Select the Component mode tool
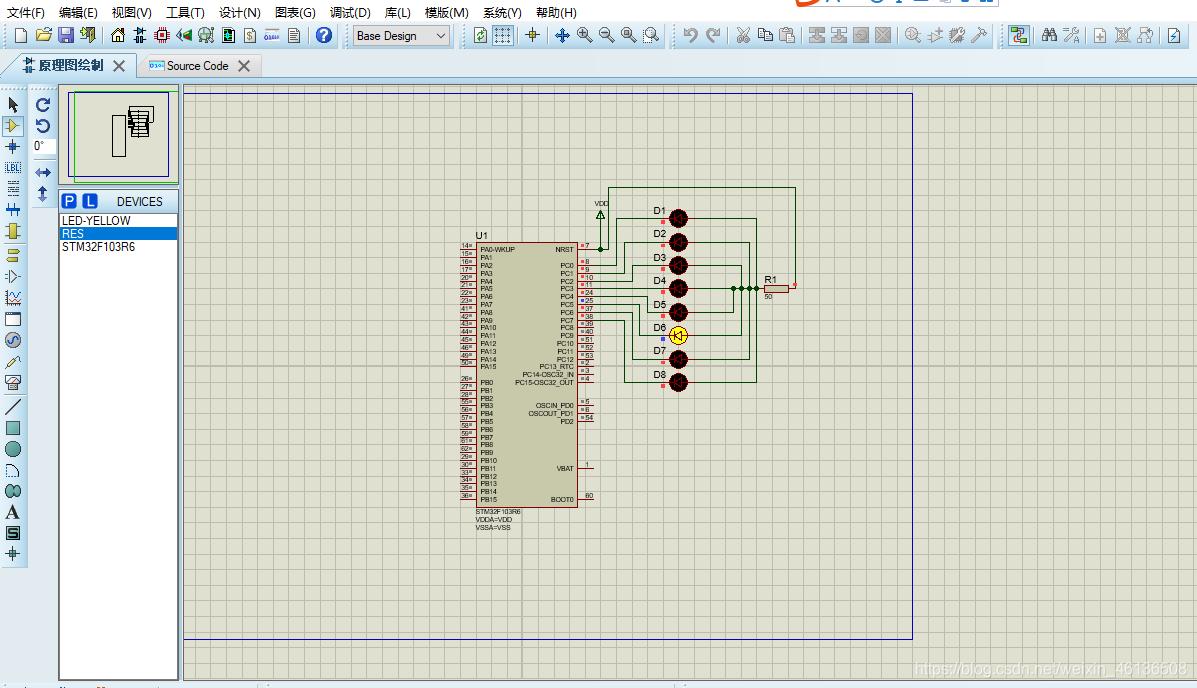The image size is (1197, 688). point(13,126)
